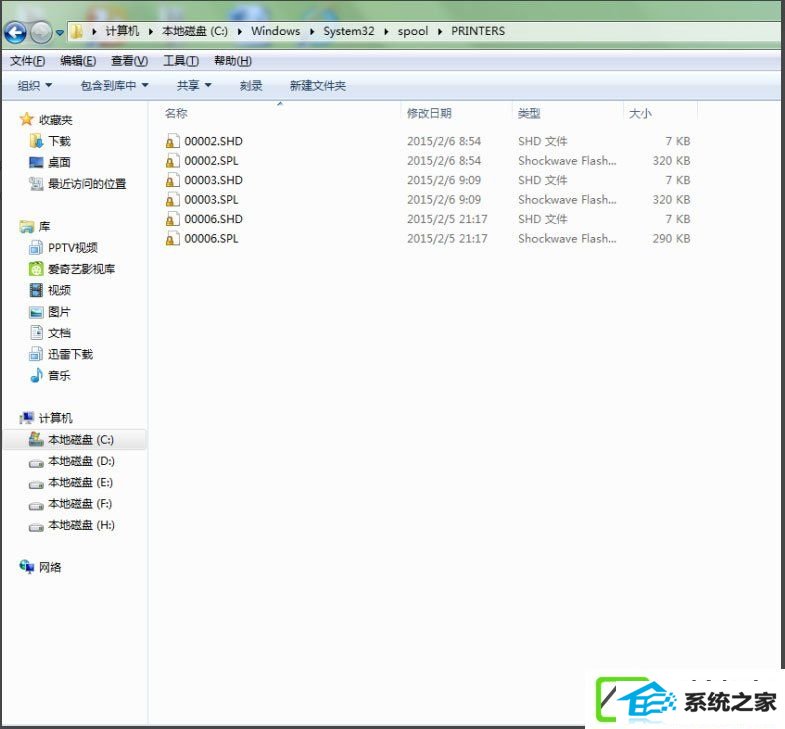Select file icon of 00002.SHD
Viewport: 785px width, 729px height.
[x=172, y=141]
